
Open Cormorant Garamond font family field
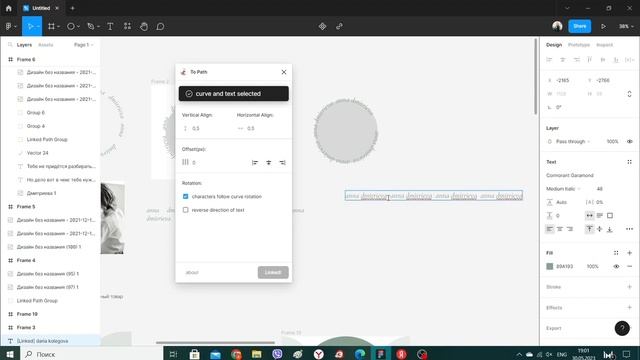coord(570,176)
